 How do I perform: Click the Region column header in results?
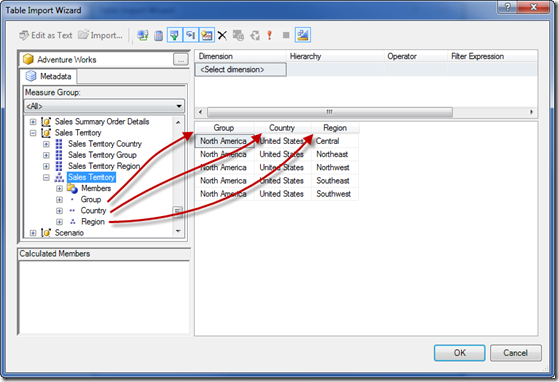335,128
